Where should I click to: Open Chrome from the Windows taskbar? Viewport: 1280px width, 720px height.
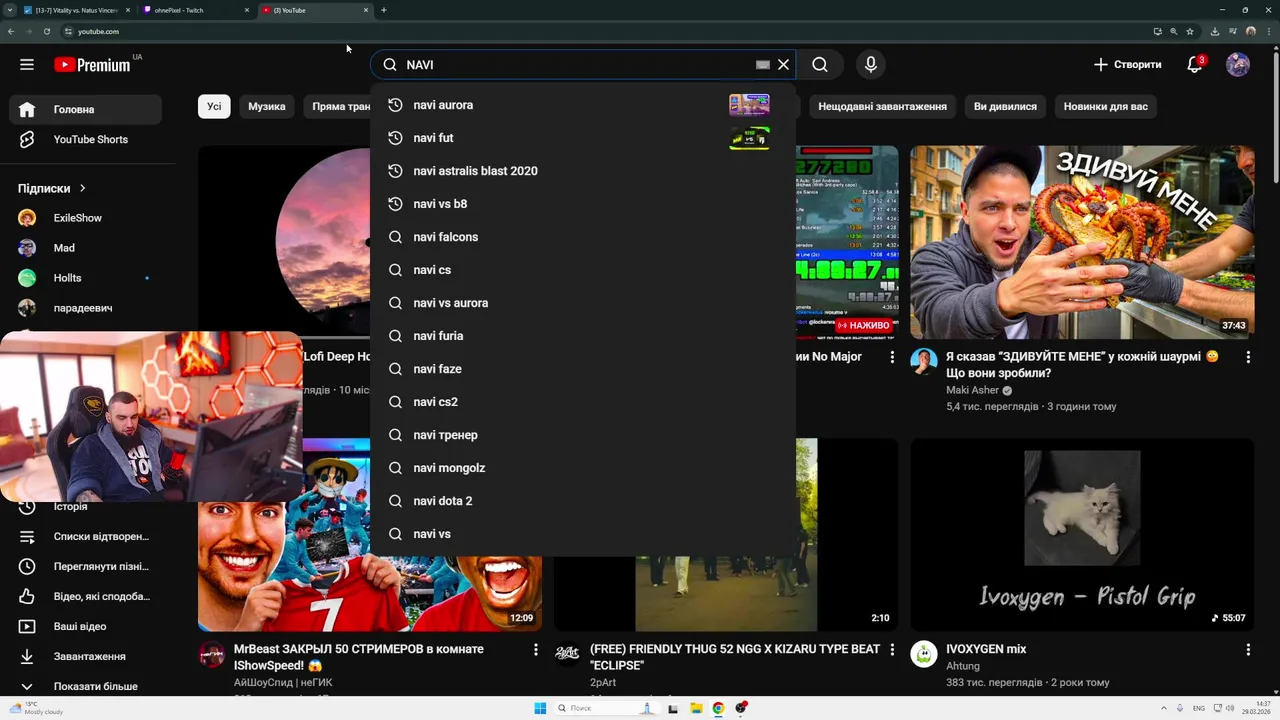click(718, 708)
